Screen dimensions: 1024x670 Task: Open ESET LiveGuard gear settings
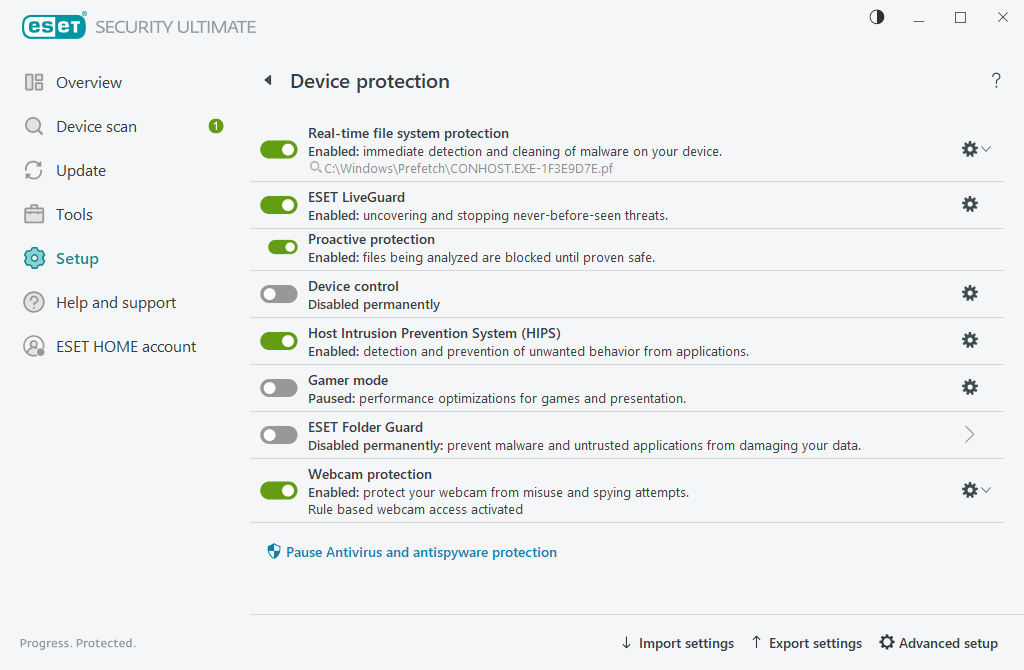(970, 204)
